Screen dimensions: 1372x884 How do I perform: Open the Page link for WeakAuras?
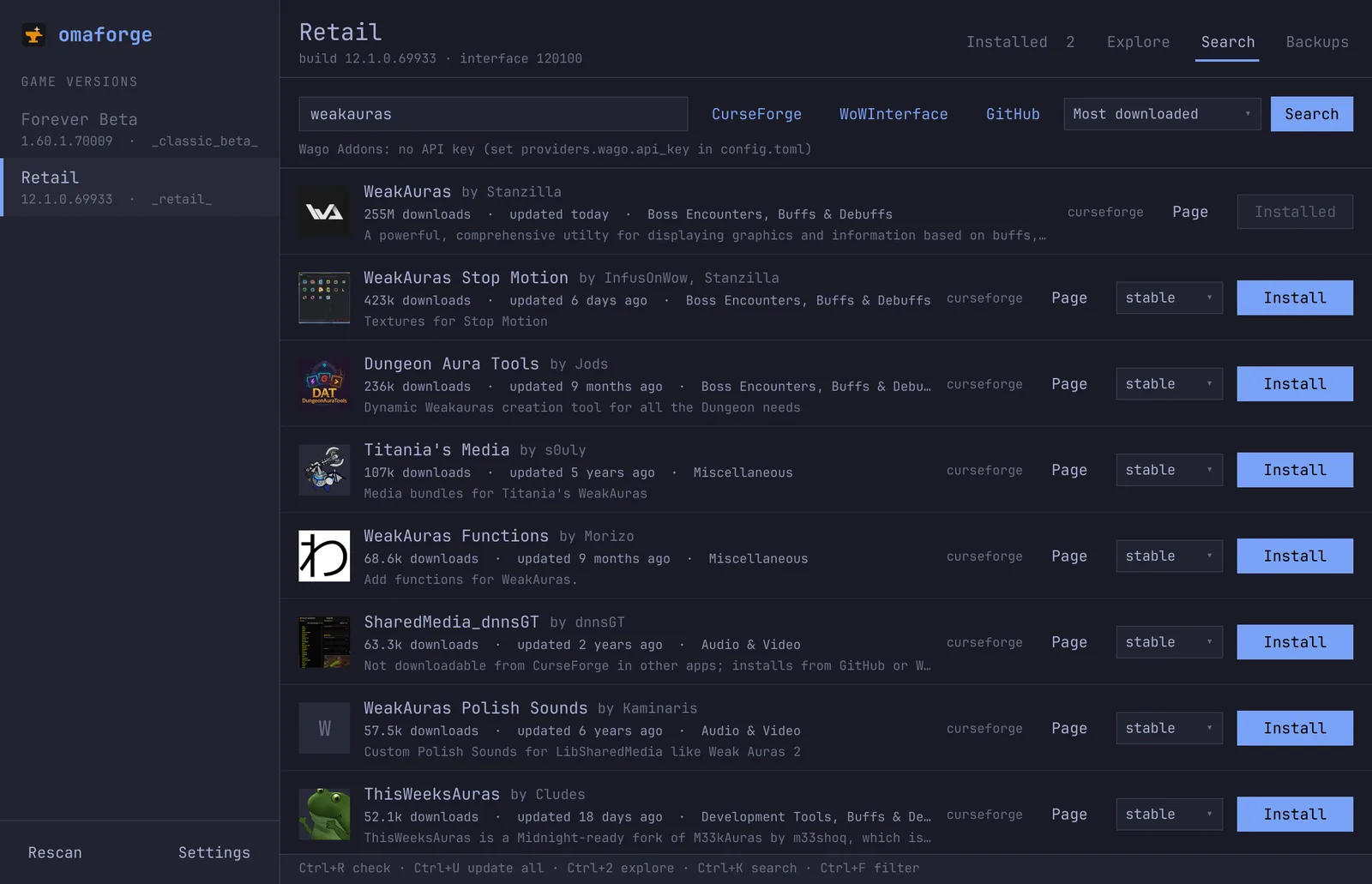click(x=1190, y=212)
